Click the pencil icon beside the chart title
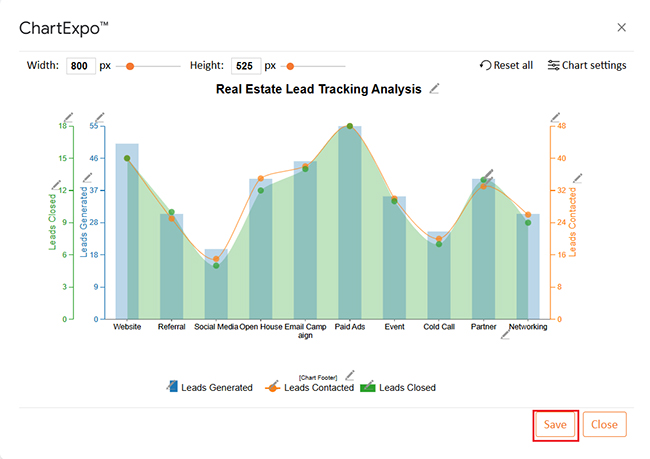This screenshot has height=459, width=650. pos(434,89)
